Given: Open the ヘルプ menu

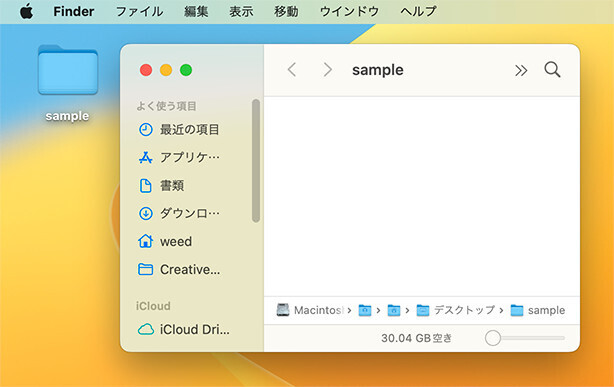Looking at the screenshot, I should tap(418, 11).
